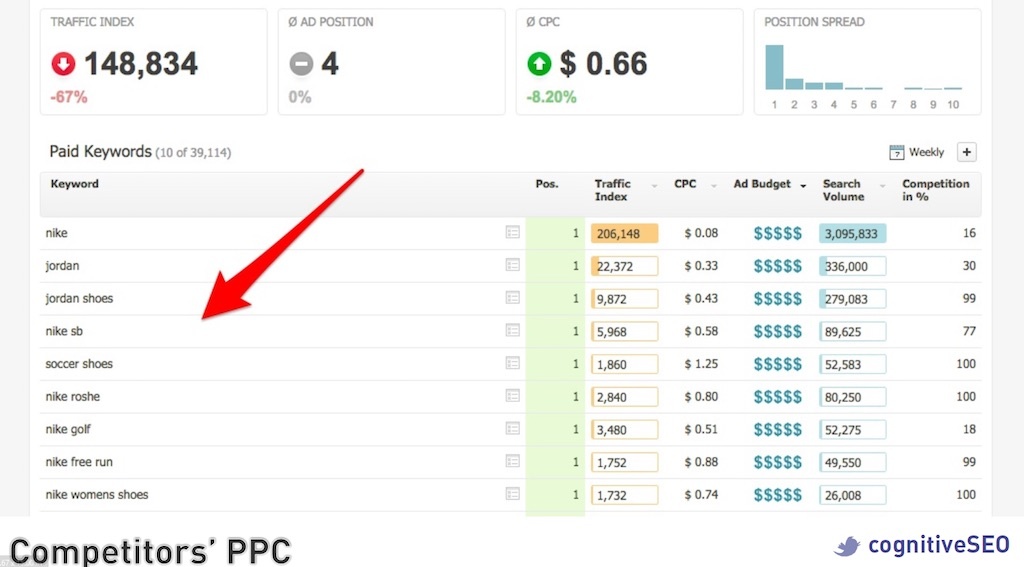Click the gray minus Ad Position icon
This screenshot has height=567, width=1024.
pyautogui.click(x=301, y=65)
